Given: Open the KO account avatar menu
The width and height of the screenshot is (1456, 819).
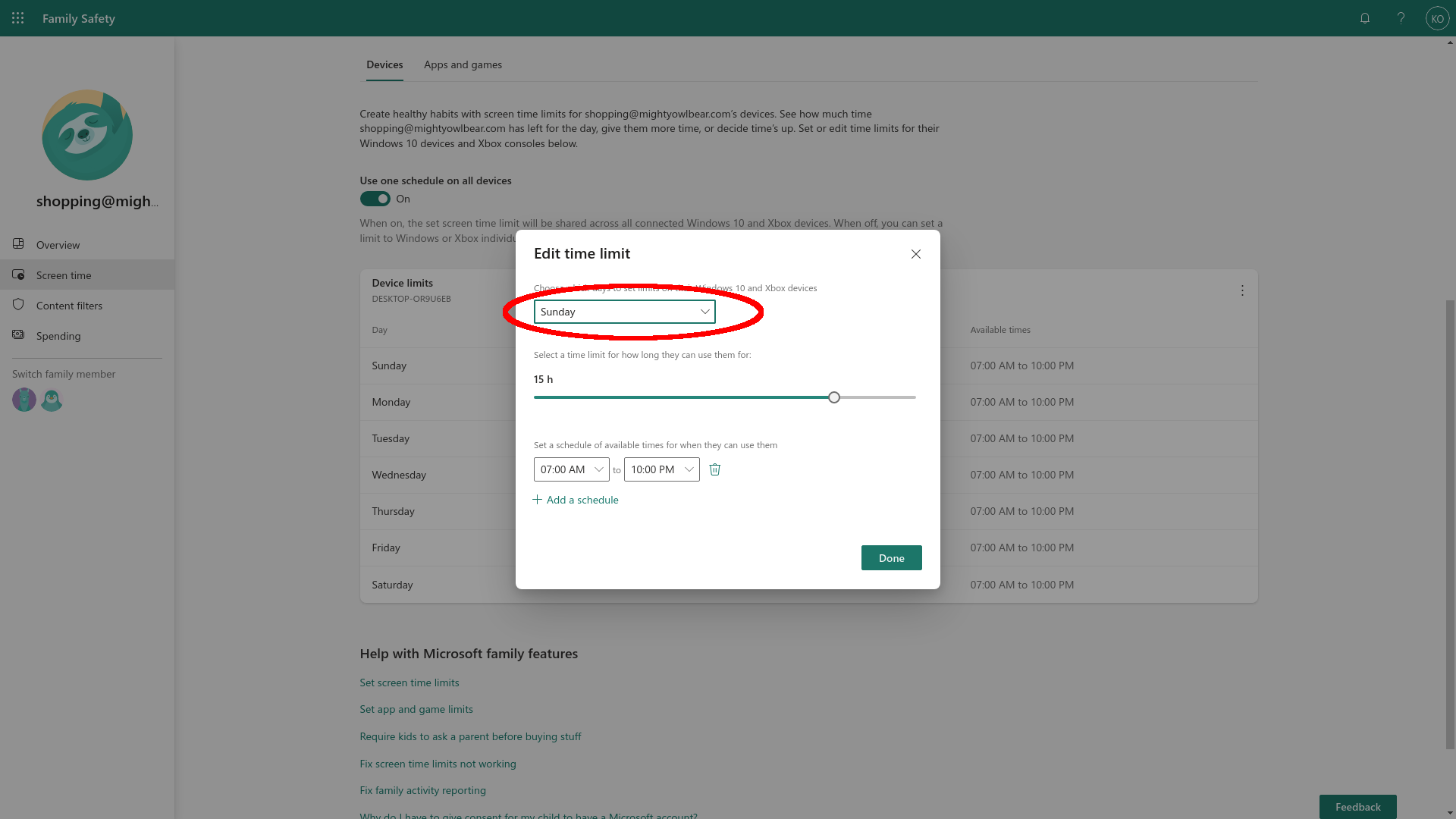Looking at the screenshot, I should tap(1437, 18).
